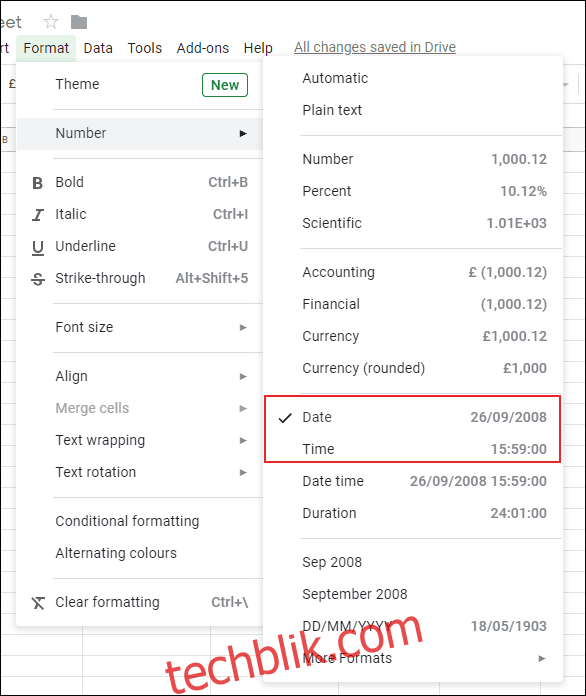Click the Bold B icon

pos(38,183)
